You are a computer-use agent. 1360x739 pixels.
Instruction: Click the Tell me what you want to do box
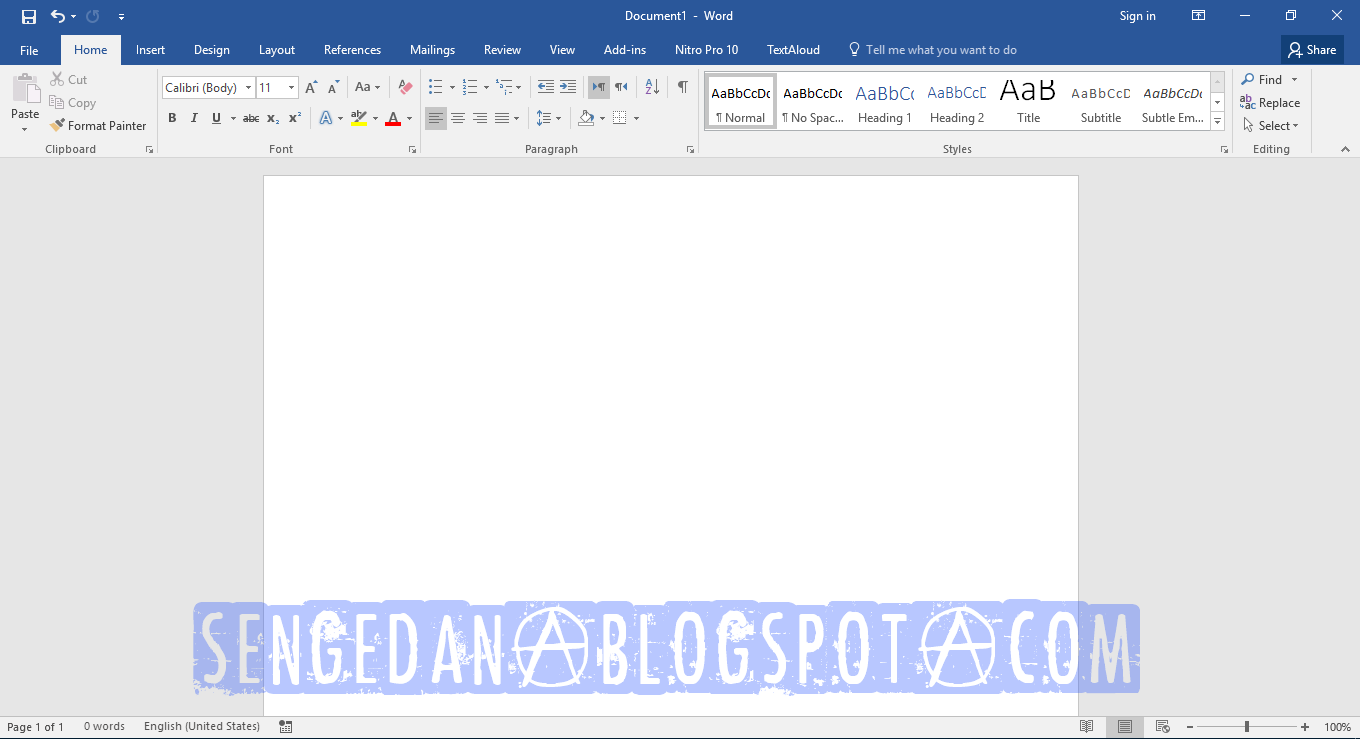pos(932,50)
